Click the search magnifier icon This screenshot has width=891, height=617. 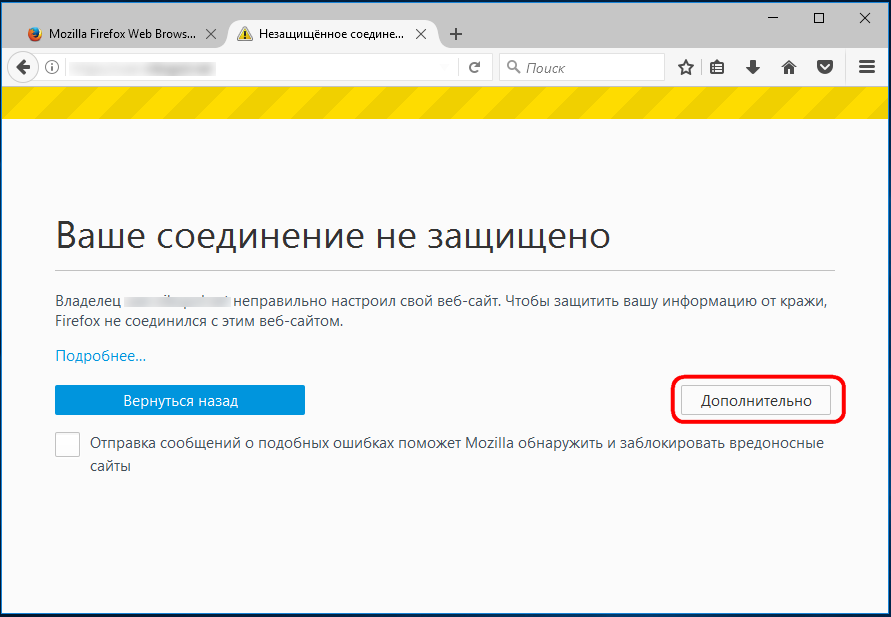click(513, 67)
